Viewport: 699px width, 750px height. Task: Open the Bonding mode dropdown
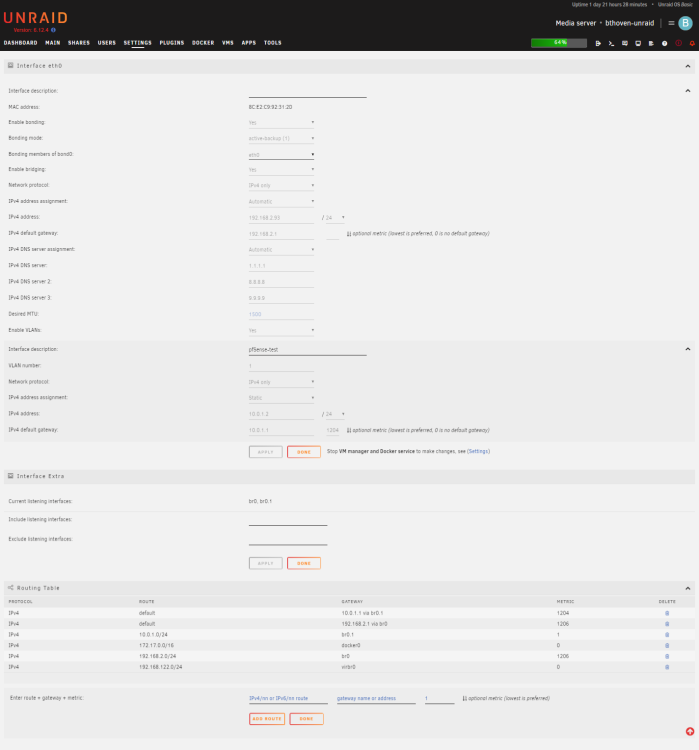click(x=281, y=138)
